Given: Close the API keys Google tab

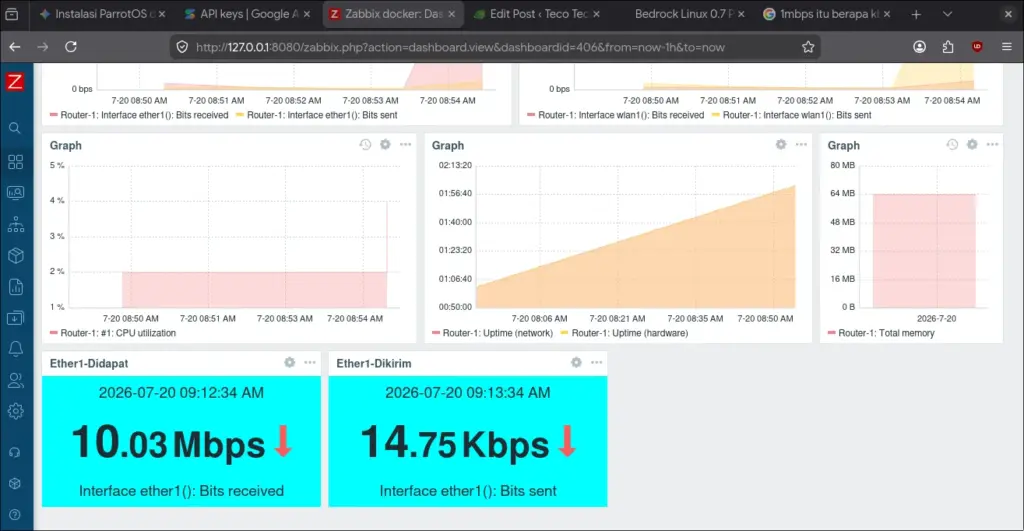Looking at the screenshot, I should point(306,14).
